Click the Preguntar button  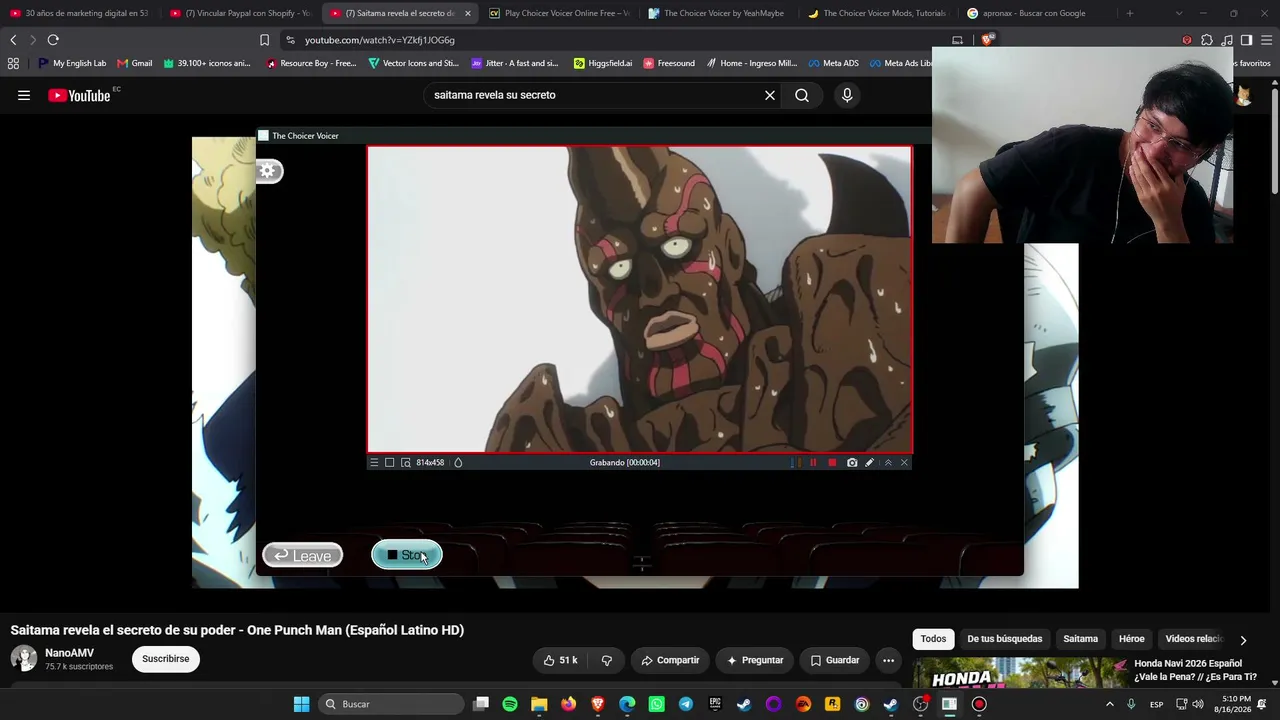(755, 660)
